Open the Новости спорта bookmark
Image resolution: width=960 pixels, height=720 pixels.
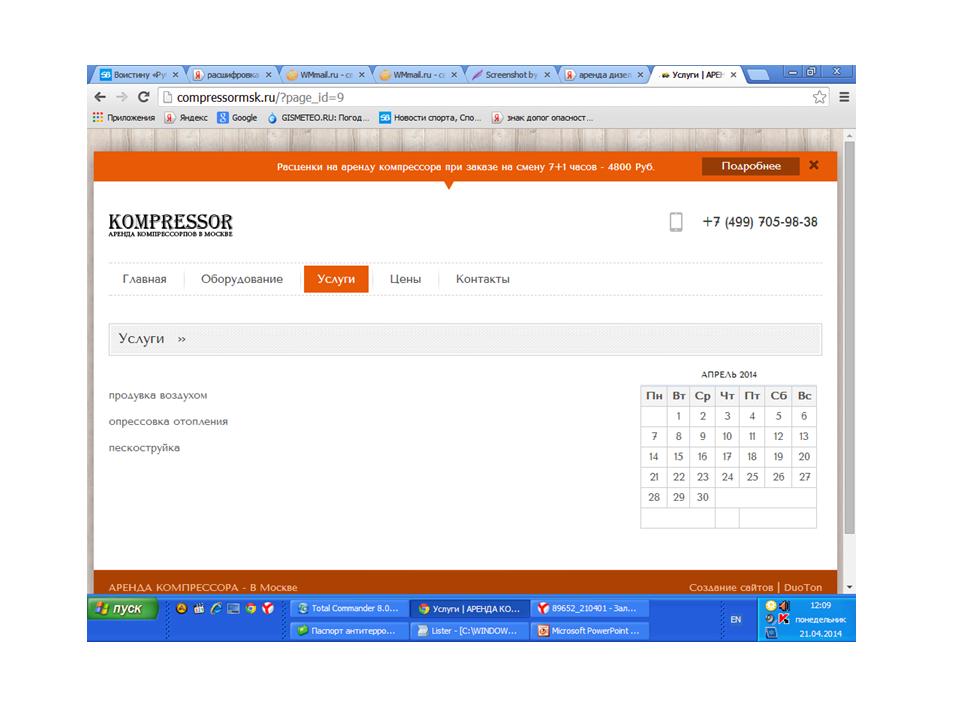coord(430,118)
